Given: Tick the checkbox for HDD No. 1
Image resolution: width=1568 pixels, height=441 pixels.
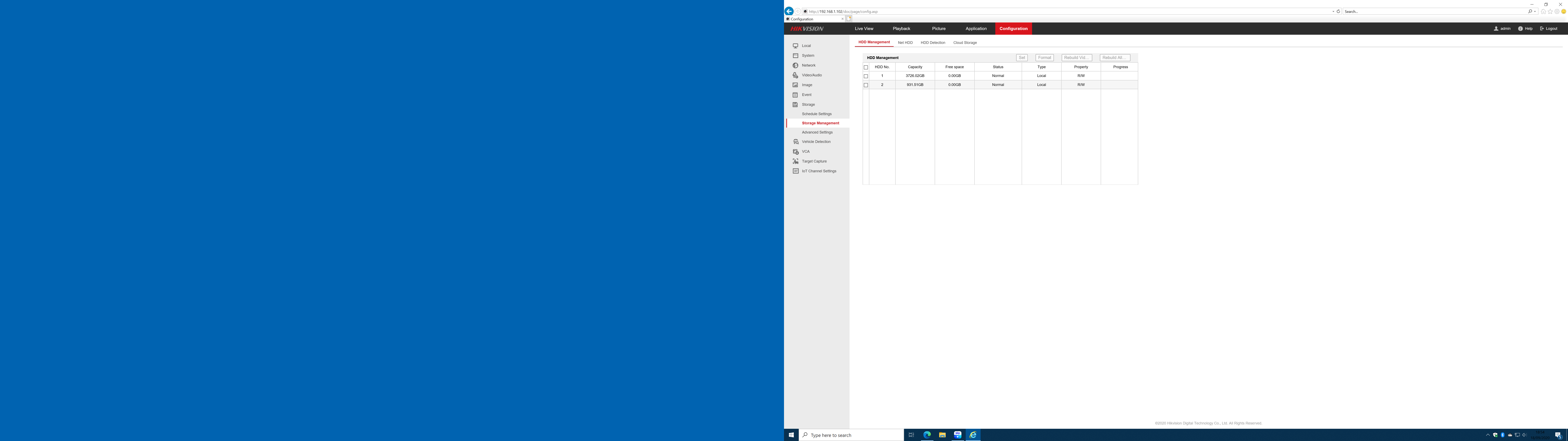Looking at the screenshot, I should 866,76.
